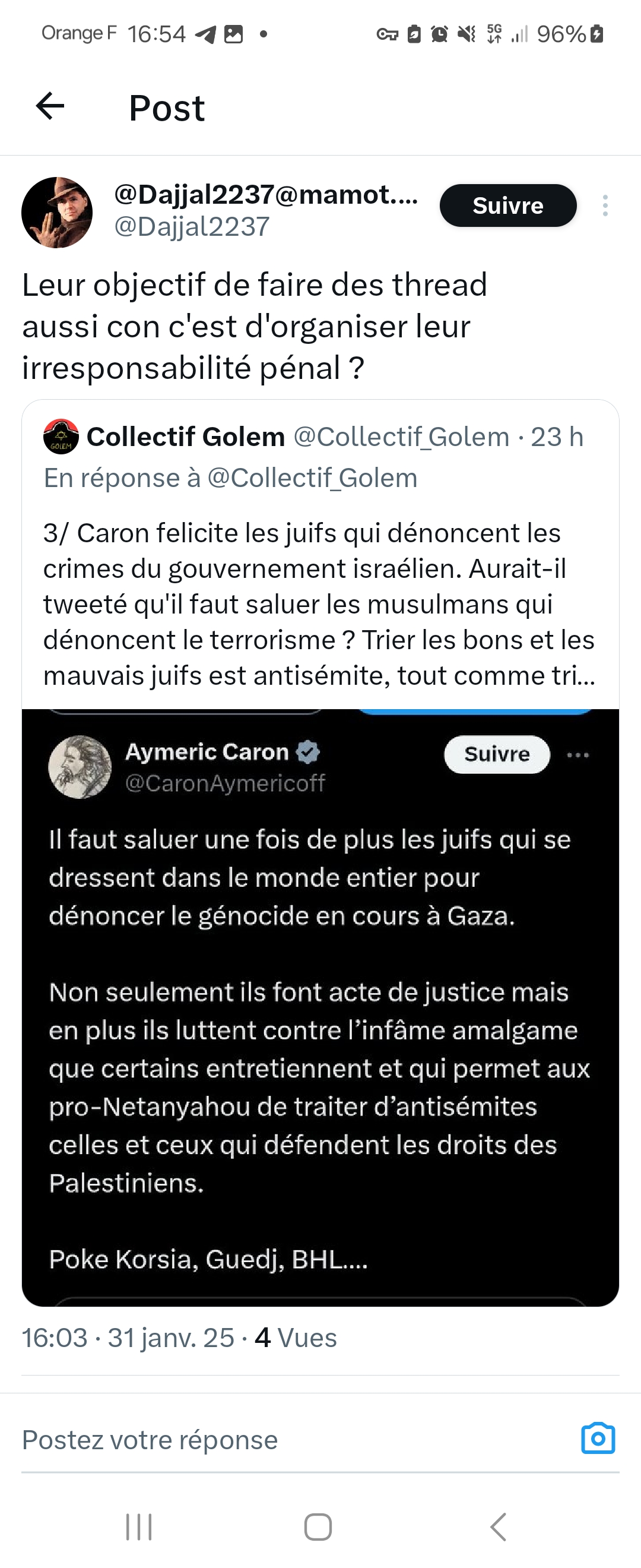Follow Dajjal2237 with the Suivre button

508,206
